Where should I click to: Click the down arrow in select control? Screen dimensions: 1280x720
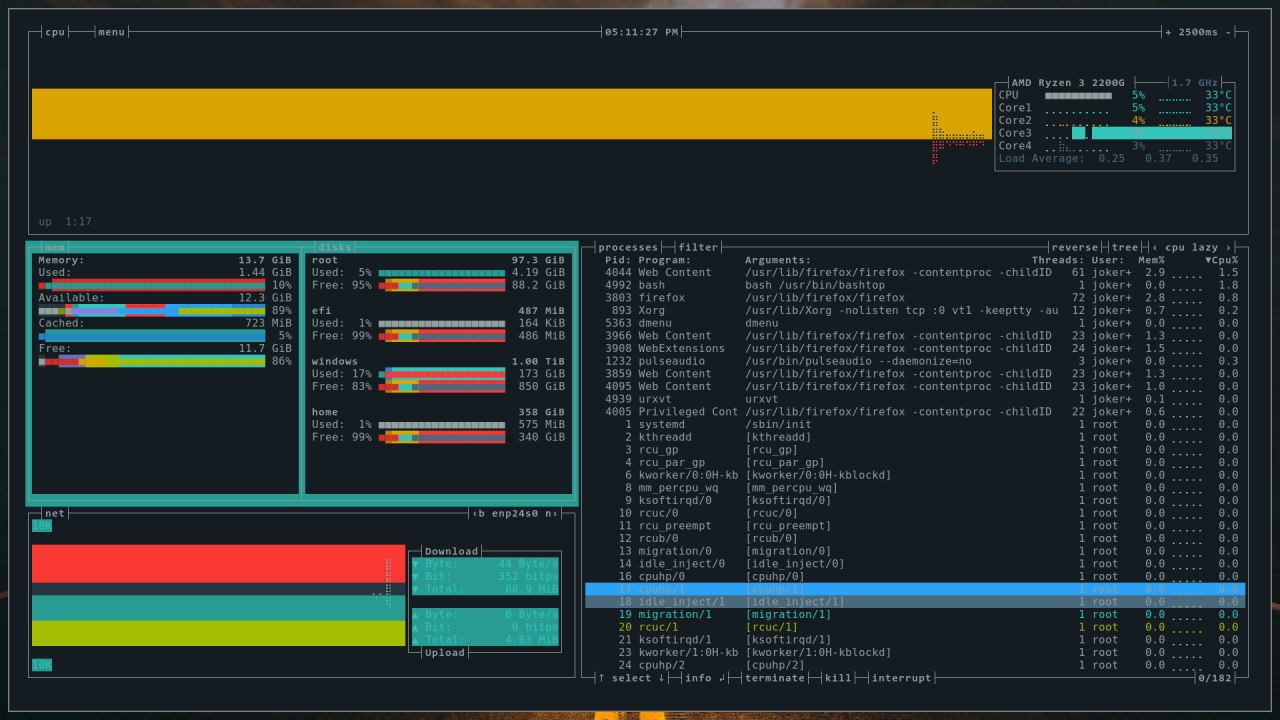click(x=661, y=678)
